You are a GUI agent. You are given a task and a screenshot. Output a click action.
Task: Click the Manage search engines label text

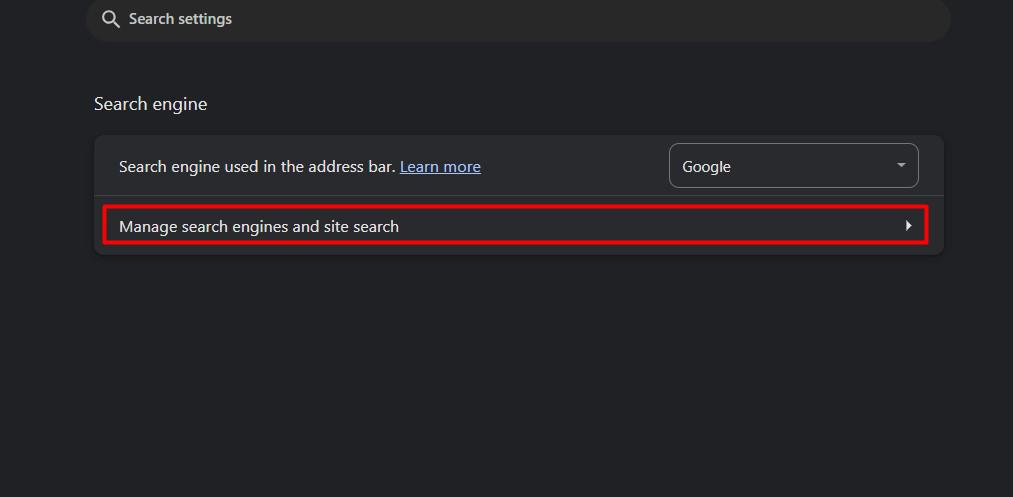click(x=259, y=227)
